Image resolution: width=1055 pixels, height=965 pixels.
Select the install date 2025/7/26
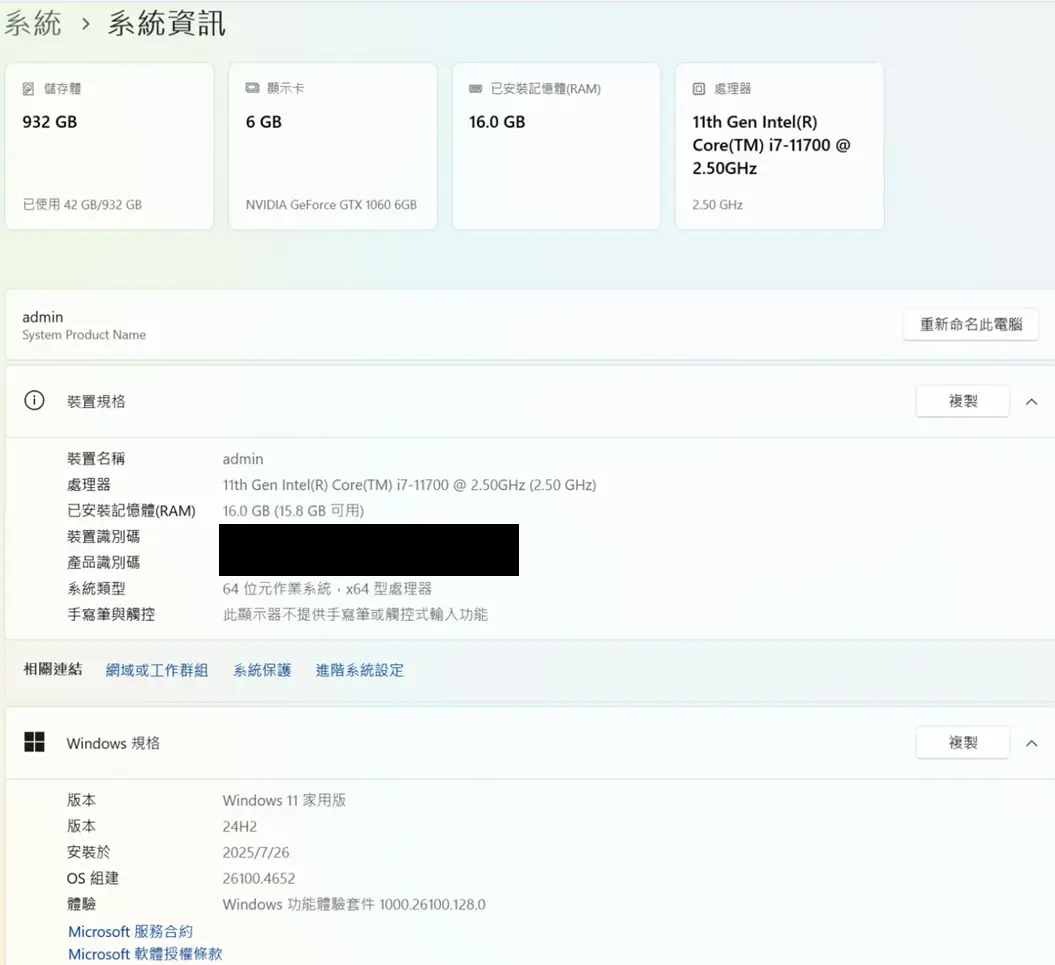click(256, 853)
